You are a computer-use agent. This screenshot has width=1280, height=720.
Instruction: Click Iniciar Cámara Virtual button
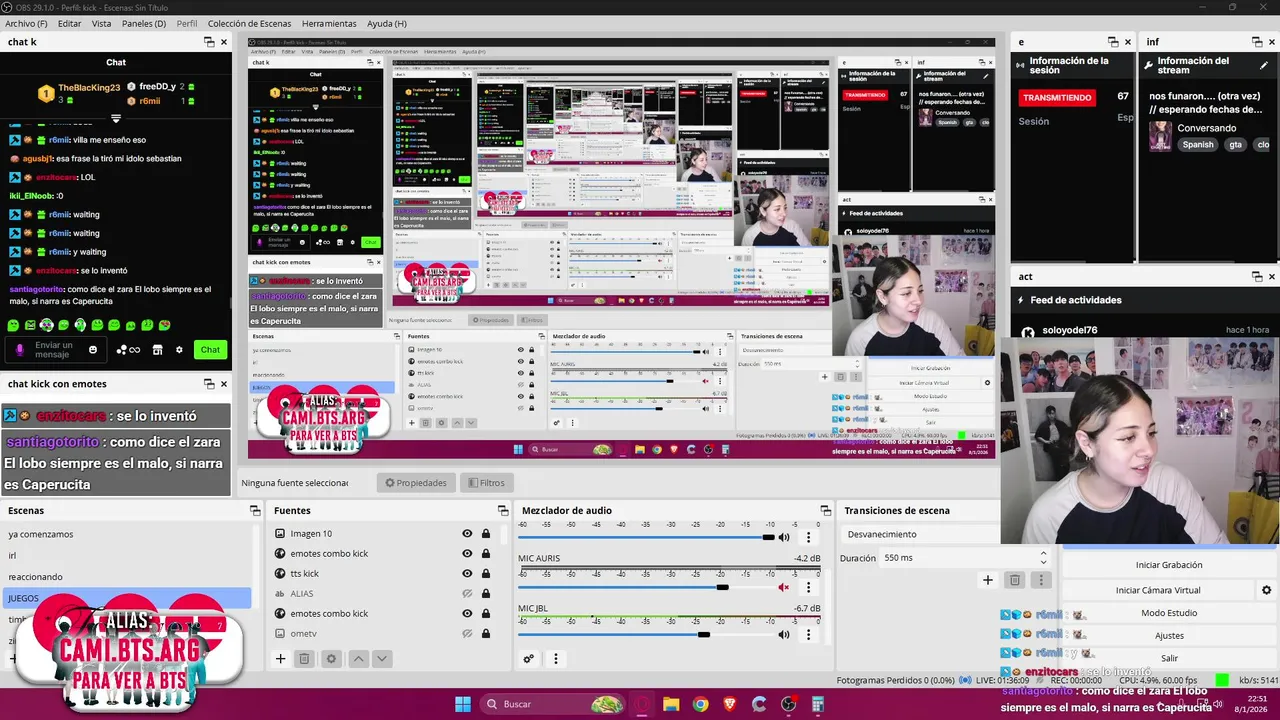tap(1158, 590)
